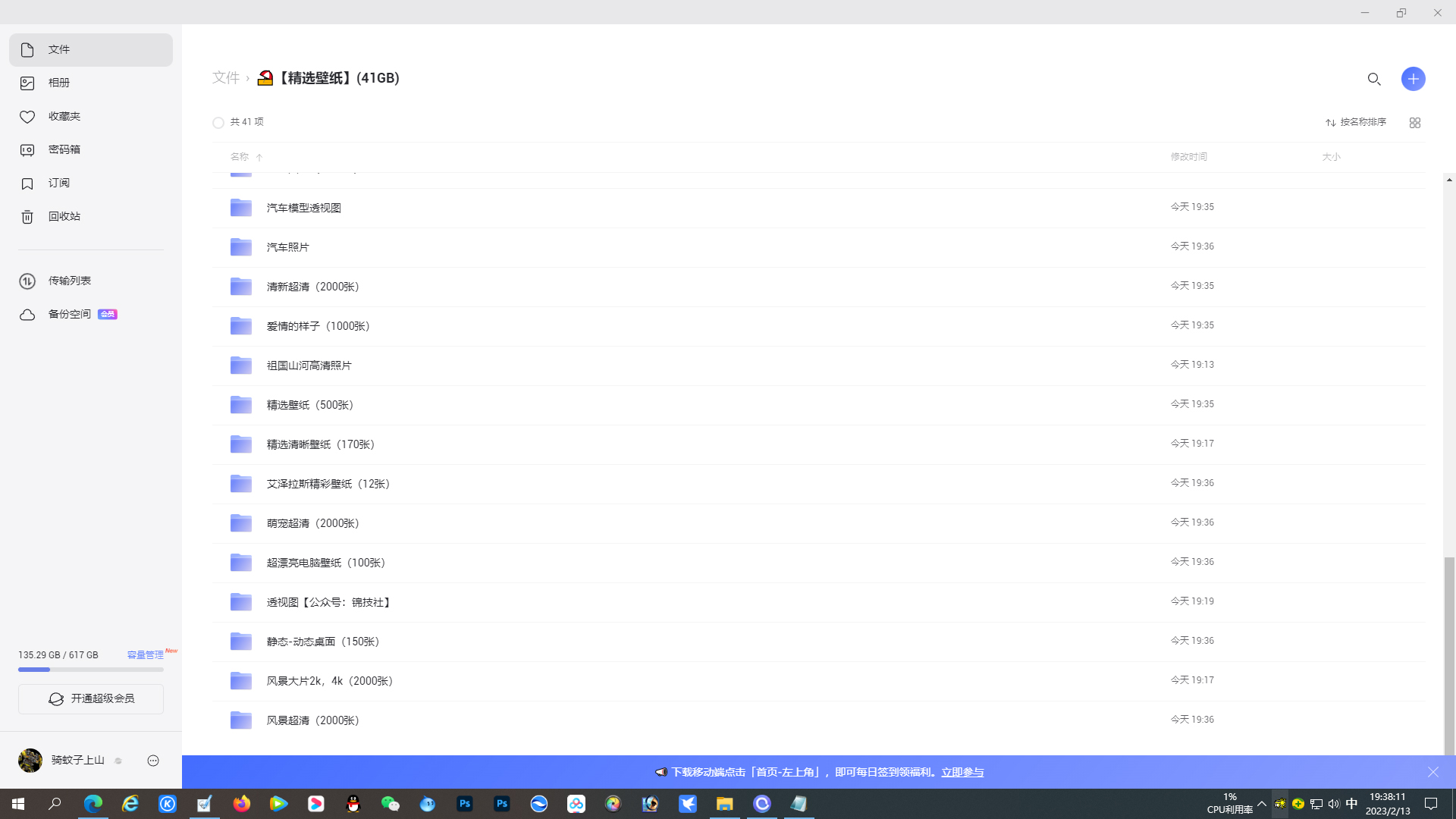Click the scrollbar up arrow
The height and width of the screenshot is (819, 1456).
coord(1449,180)
